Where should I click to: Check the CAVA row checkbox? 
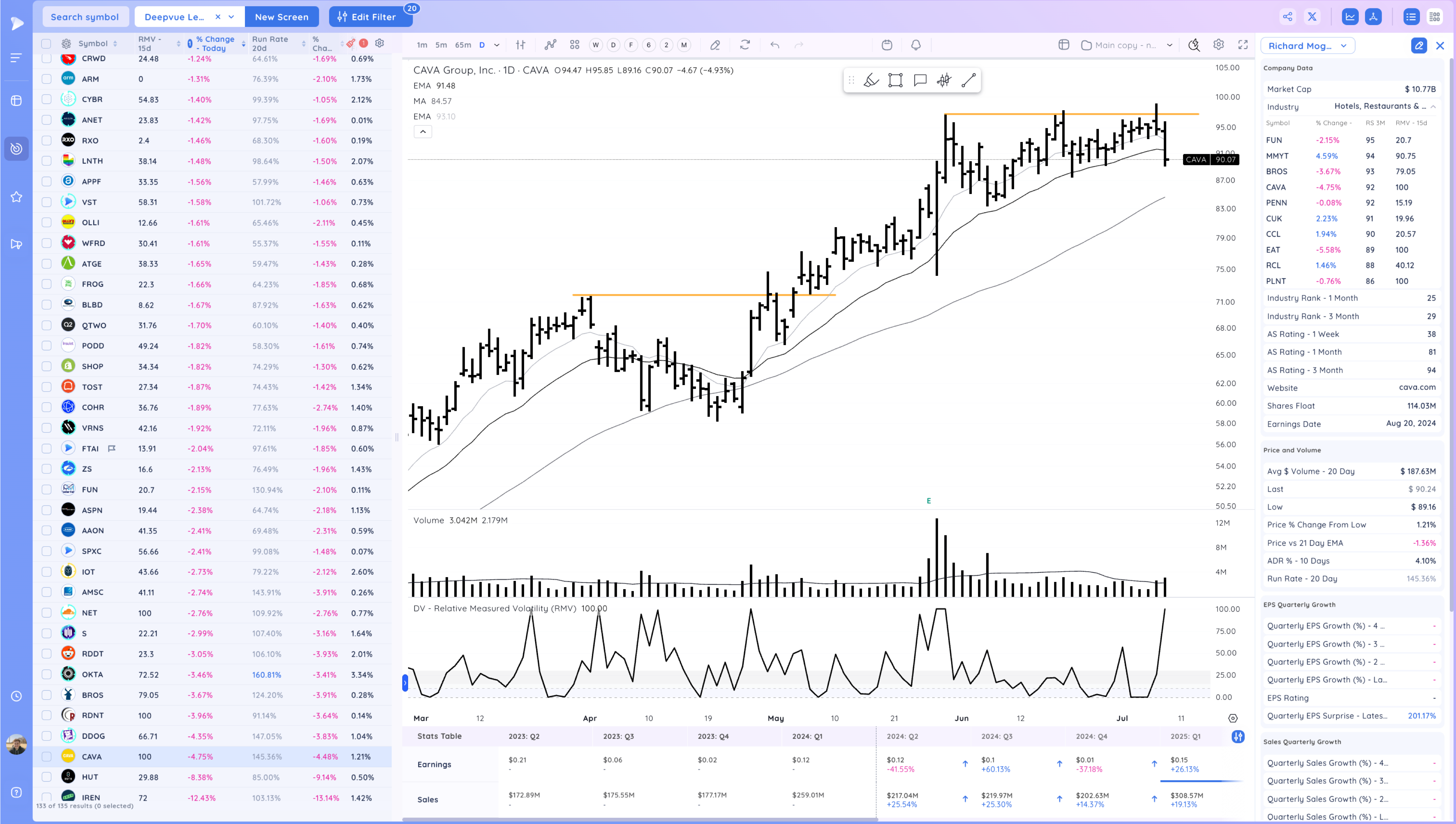pos(46,757)
